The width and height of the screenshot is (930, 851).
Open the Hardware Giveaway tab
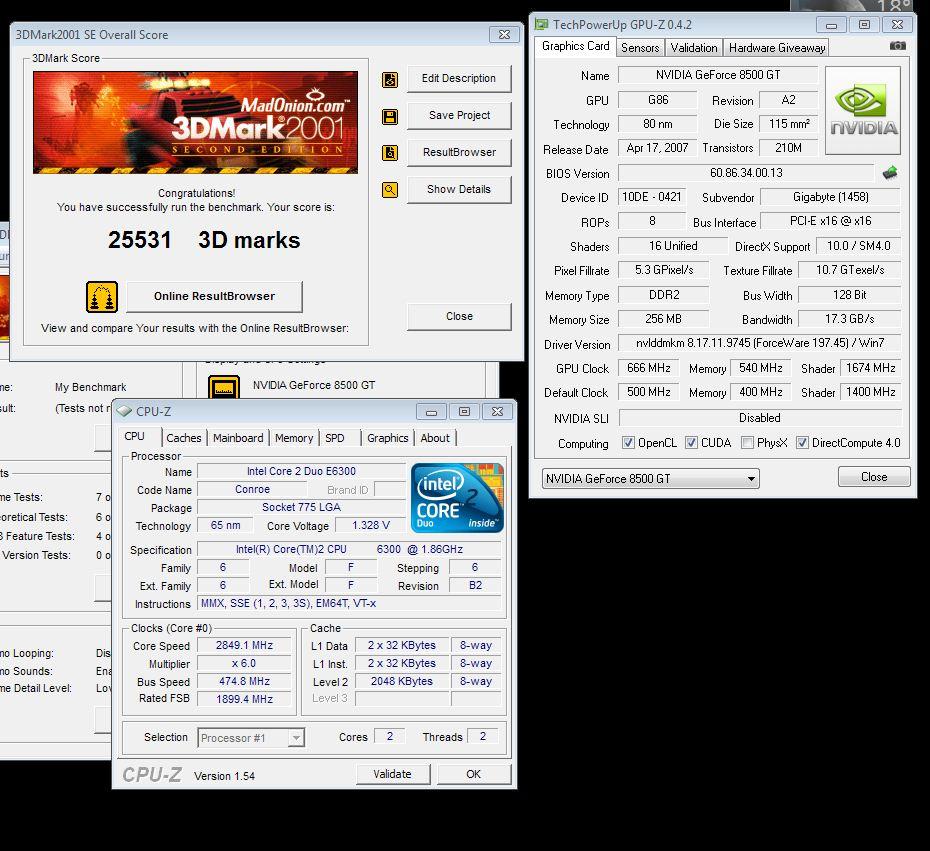[x=776, y=48]
